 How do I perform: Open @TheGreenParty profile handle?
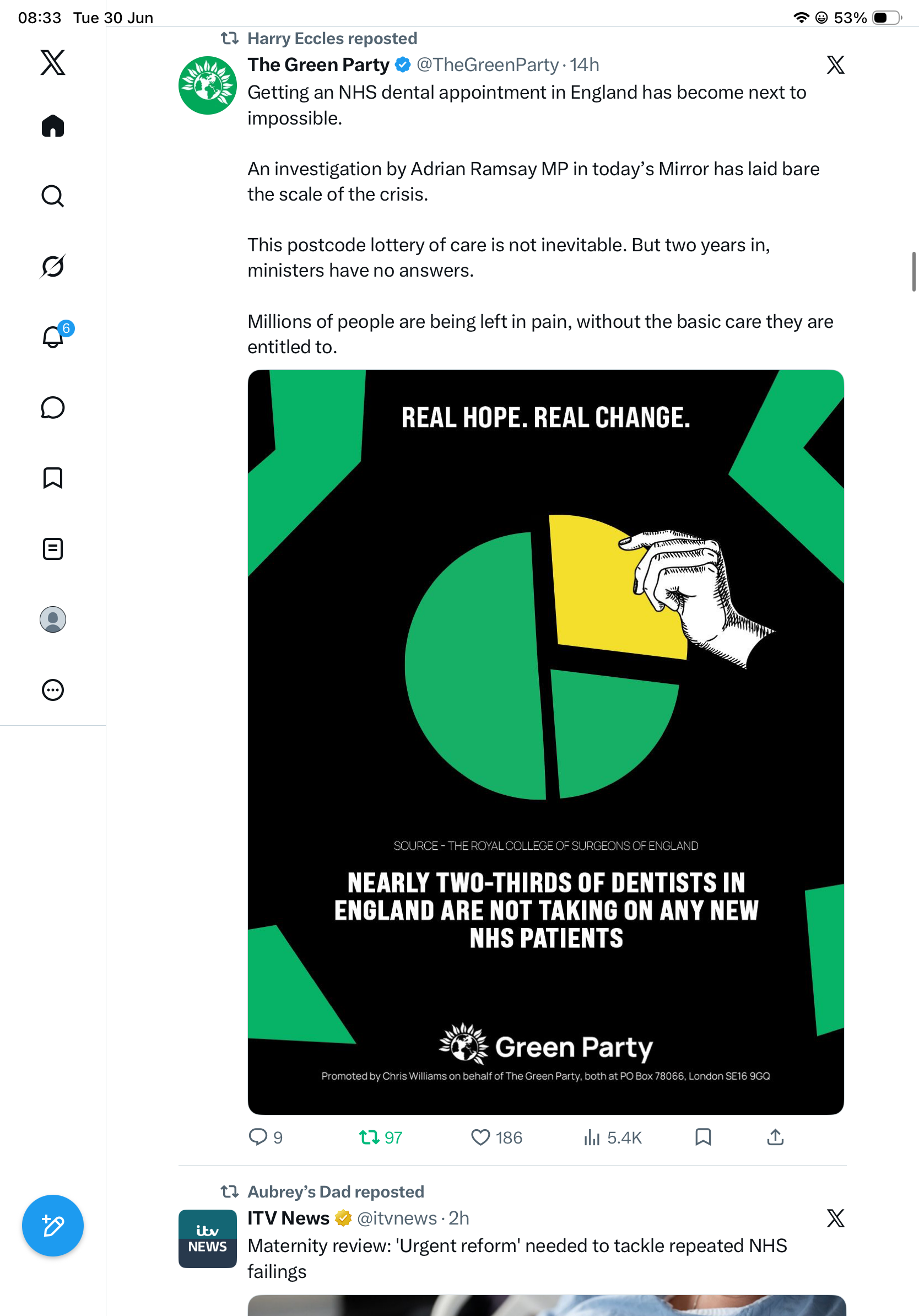click(487, 65)
